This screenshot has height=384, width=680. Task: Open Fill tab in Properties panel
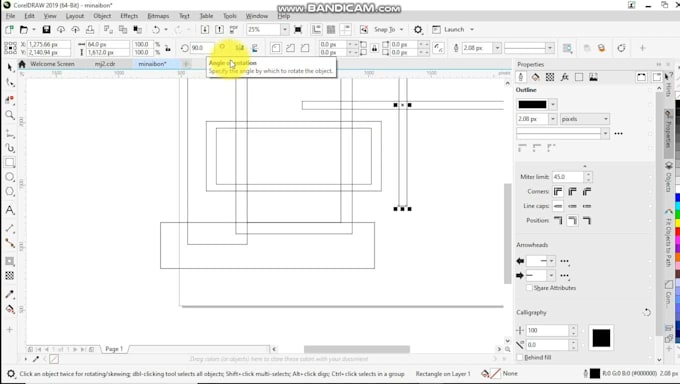pos(535,77)
